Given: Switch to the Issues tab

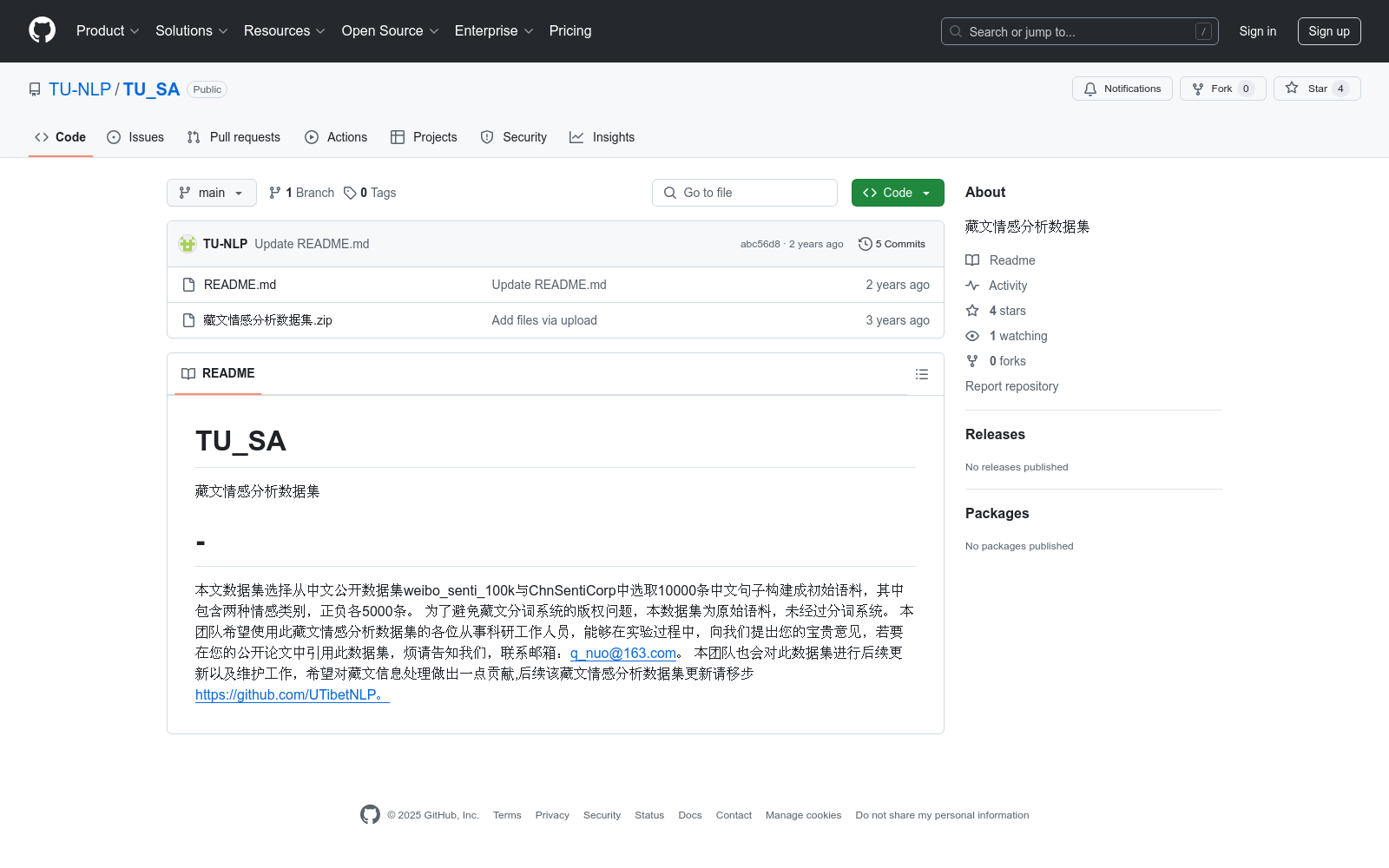Looking at the screenshot, I should [135, 137].
